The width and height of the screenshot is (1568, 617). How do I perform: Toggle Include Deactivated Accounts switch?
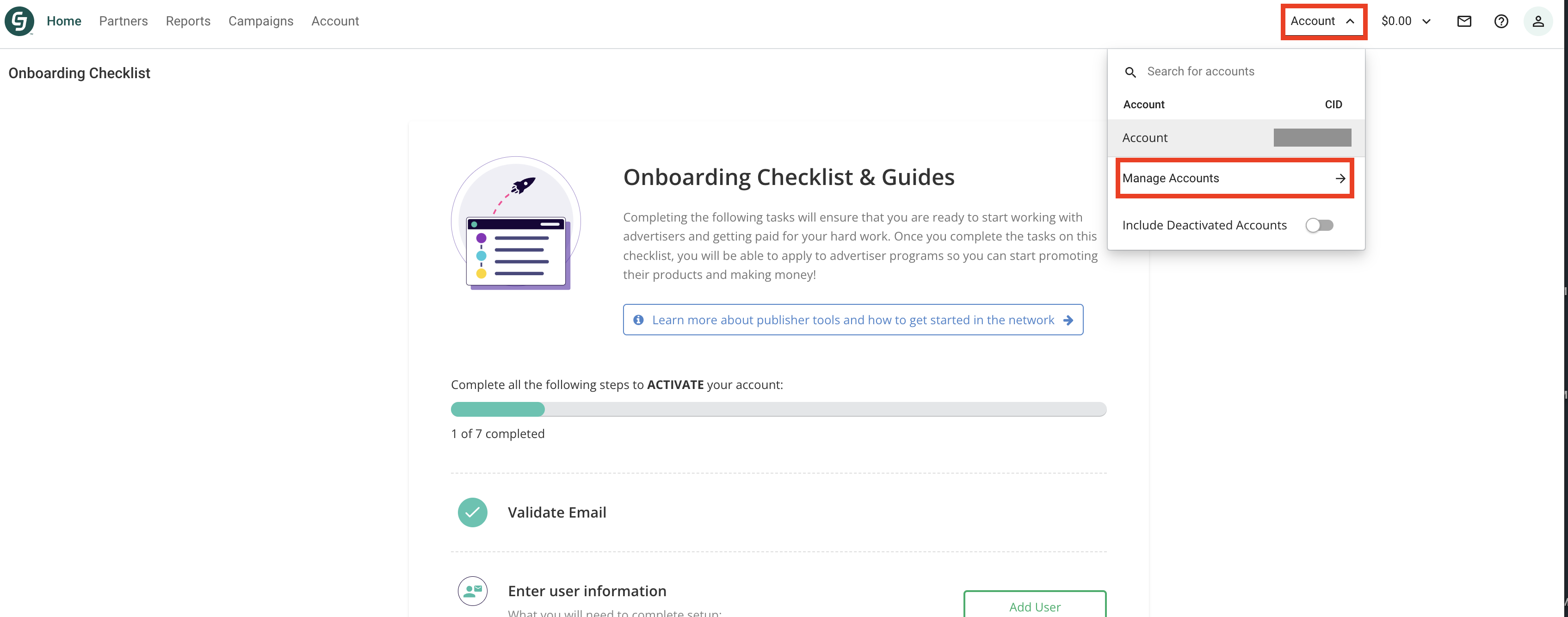click(1319, 226)
